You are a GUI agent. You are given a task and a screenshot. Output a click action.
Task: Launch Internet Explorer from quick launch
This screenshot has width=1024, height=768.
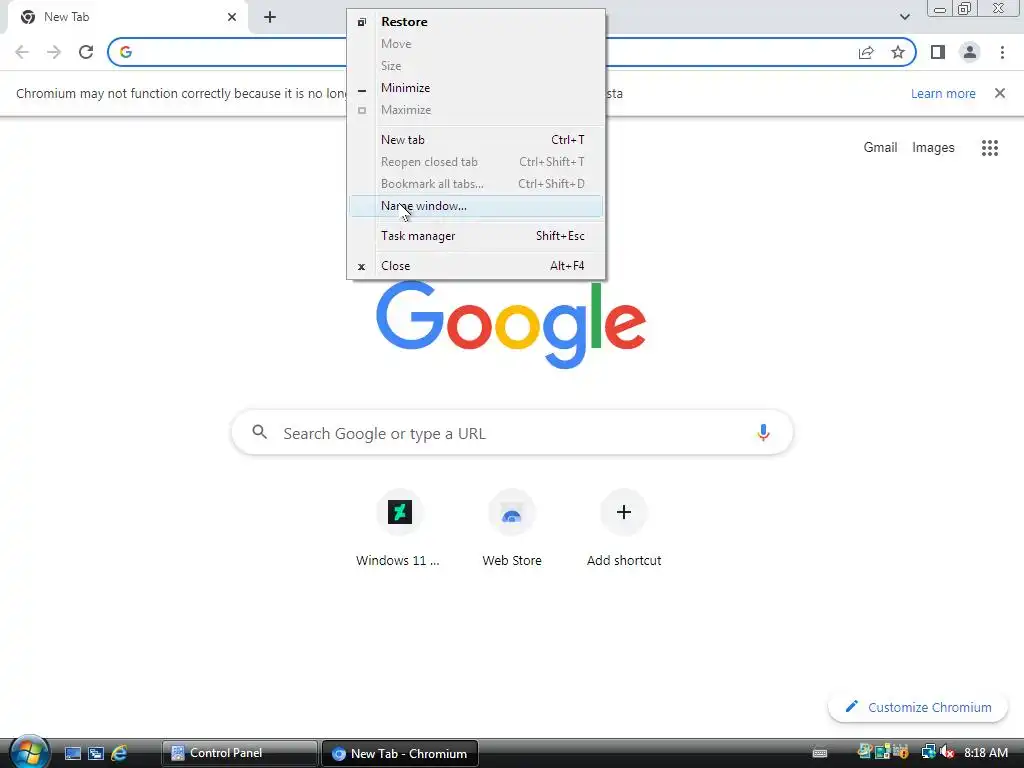[119, 754]
